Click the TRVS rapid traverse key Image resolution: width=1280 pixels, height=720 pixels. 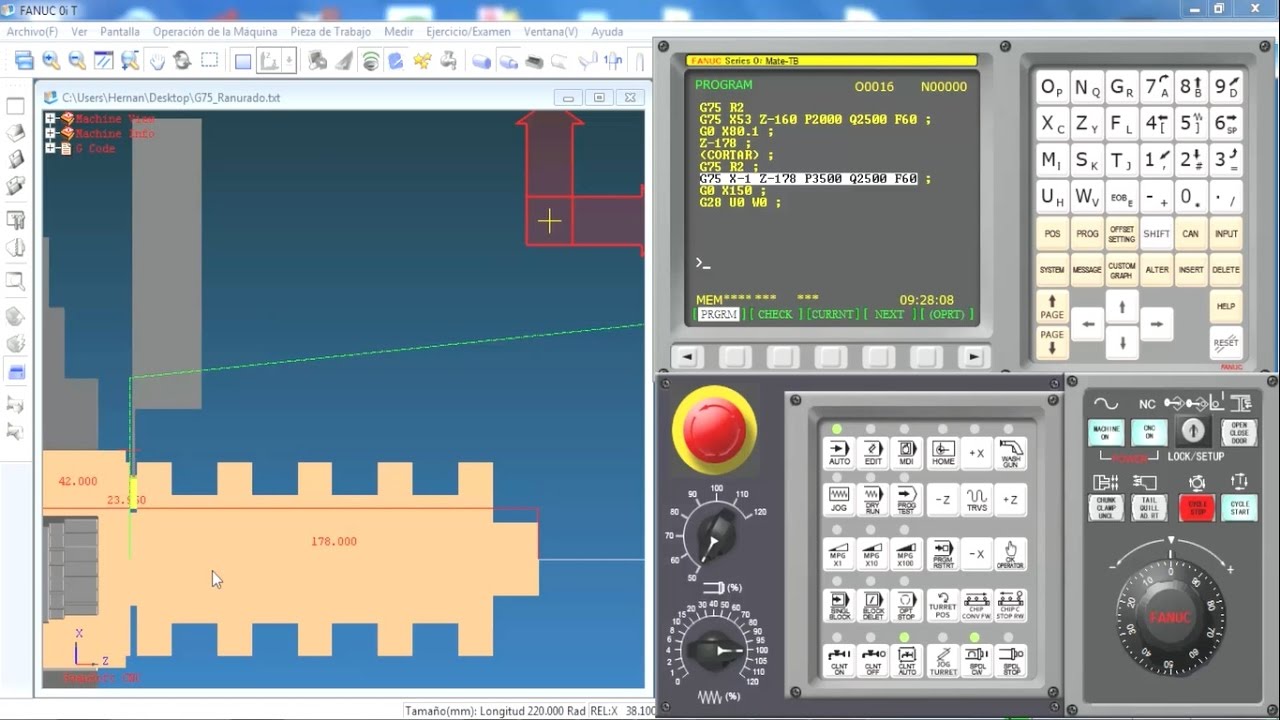click(976, 500)
